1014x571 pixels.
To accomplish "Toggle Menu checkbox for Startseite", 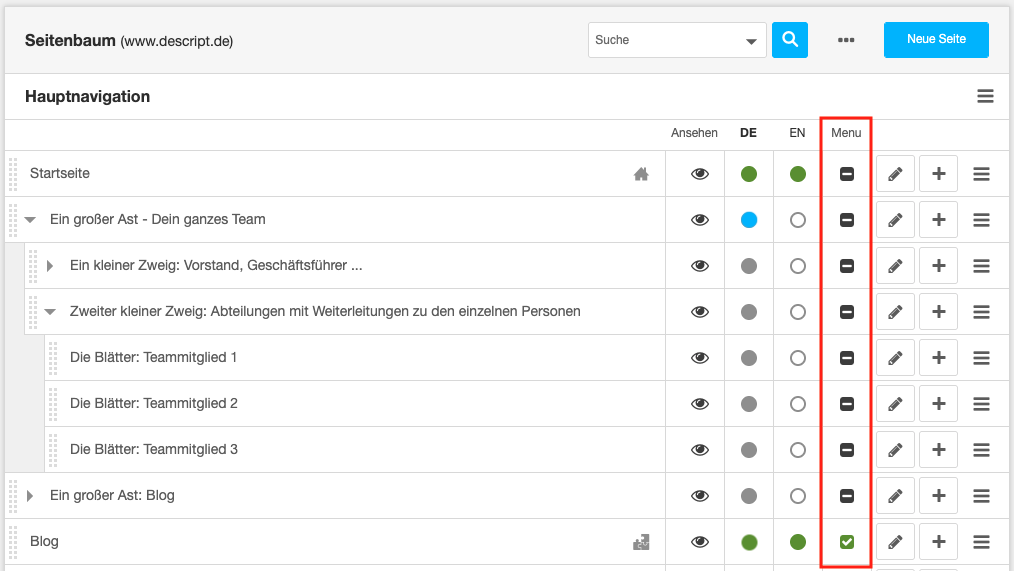I will [x=847, y=174].
